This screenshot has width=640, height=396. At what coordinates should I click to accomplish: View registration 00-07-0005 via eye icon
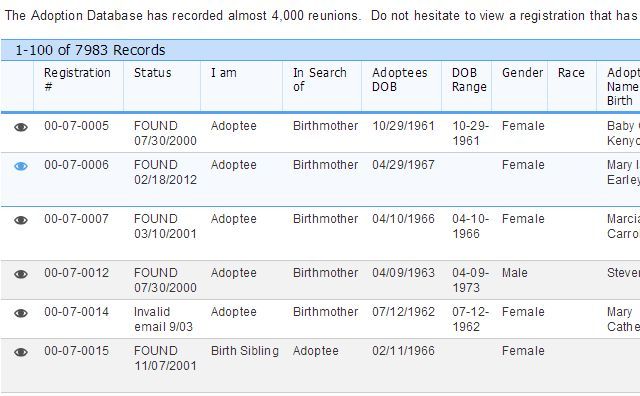point(21,127)
